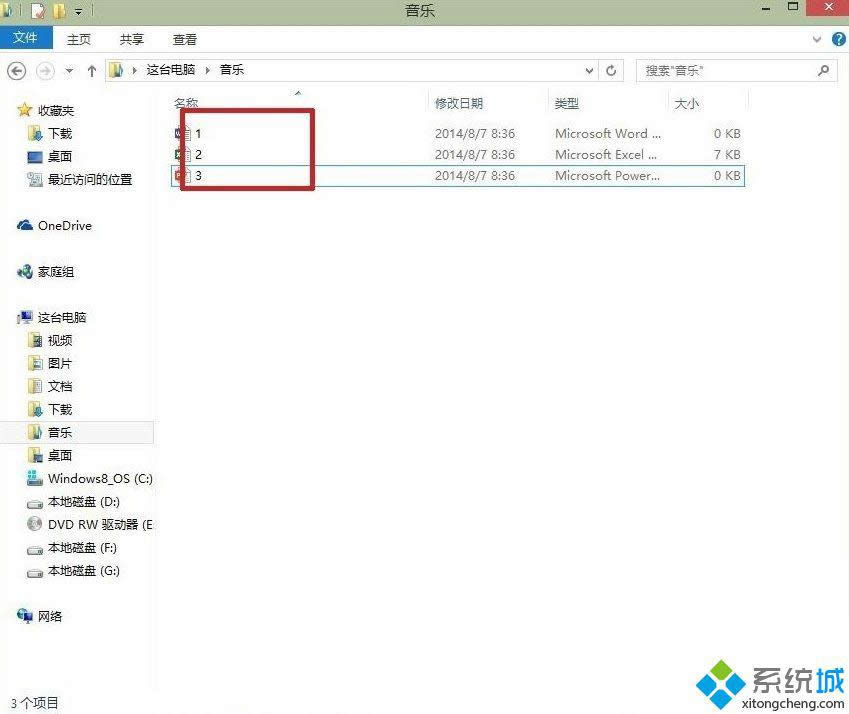
Task: Open file 1 Word document
Action: click(197, 133)
